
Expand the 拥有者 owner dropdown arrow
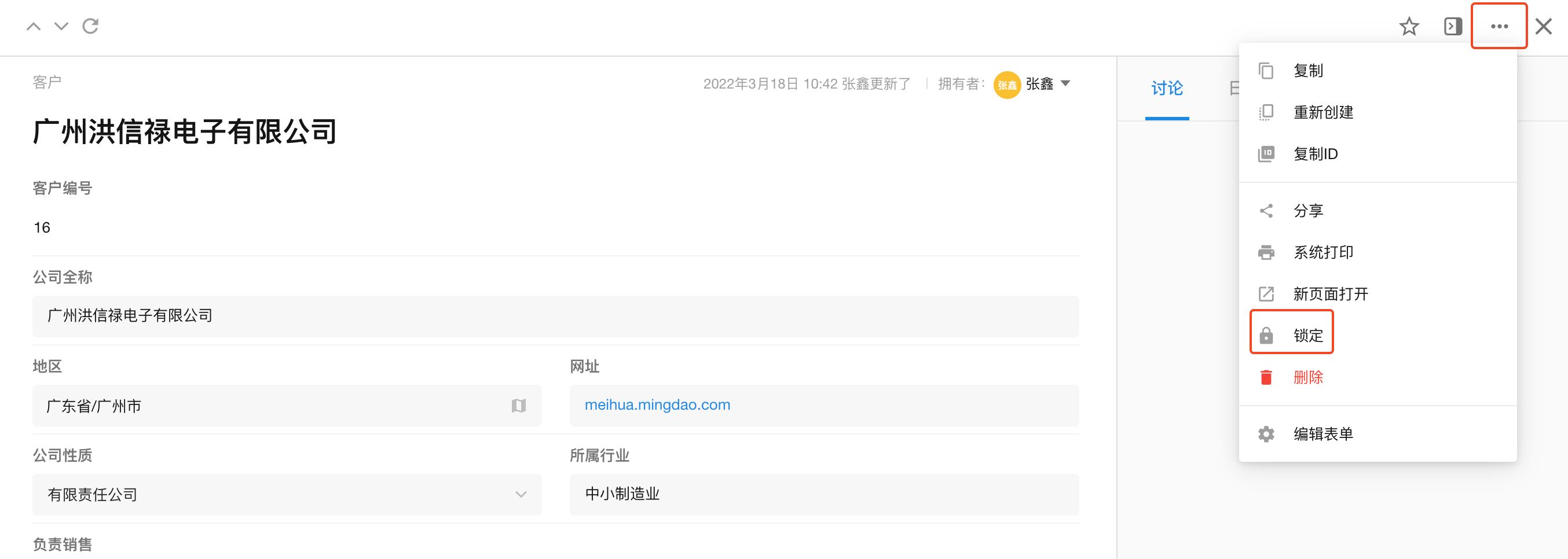1065,83
